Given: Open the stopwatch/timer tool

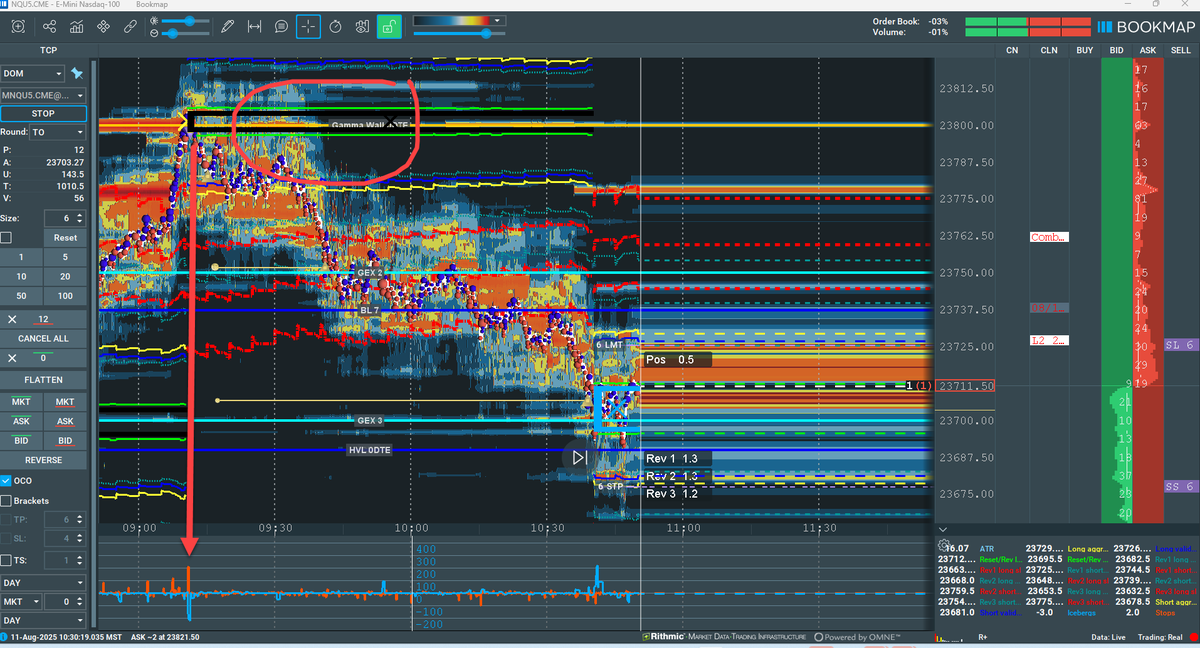Looking at the screenshot, I should coord(335,27).
